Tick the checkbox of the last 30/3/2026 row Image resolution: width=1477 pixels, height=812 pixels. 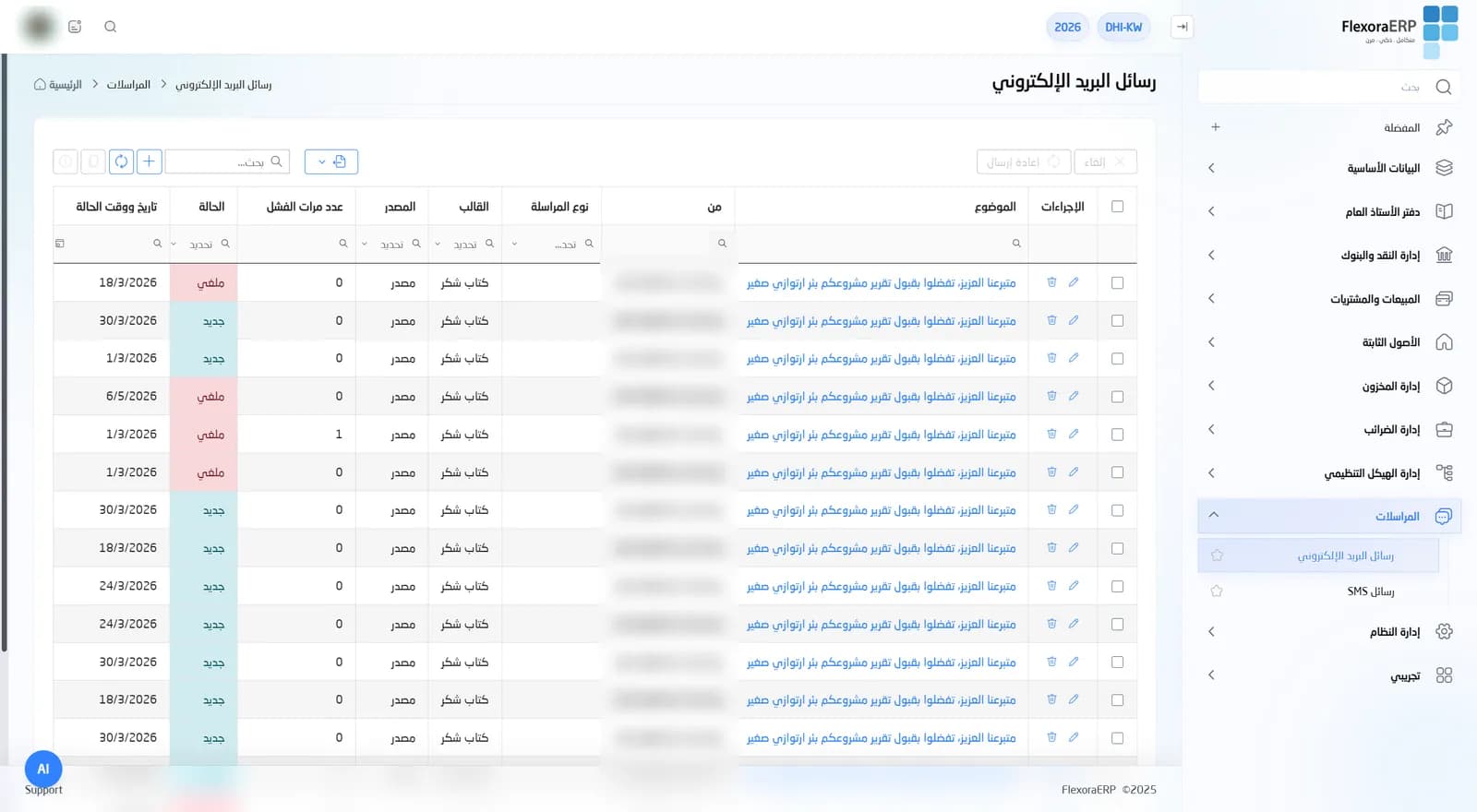[1117, 738]
